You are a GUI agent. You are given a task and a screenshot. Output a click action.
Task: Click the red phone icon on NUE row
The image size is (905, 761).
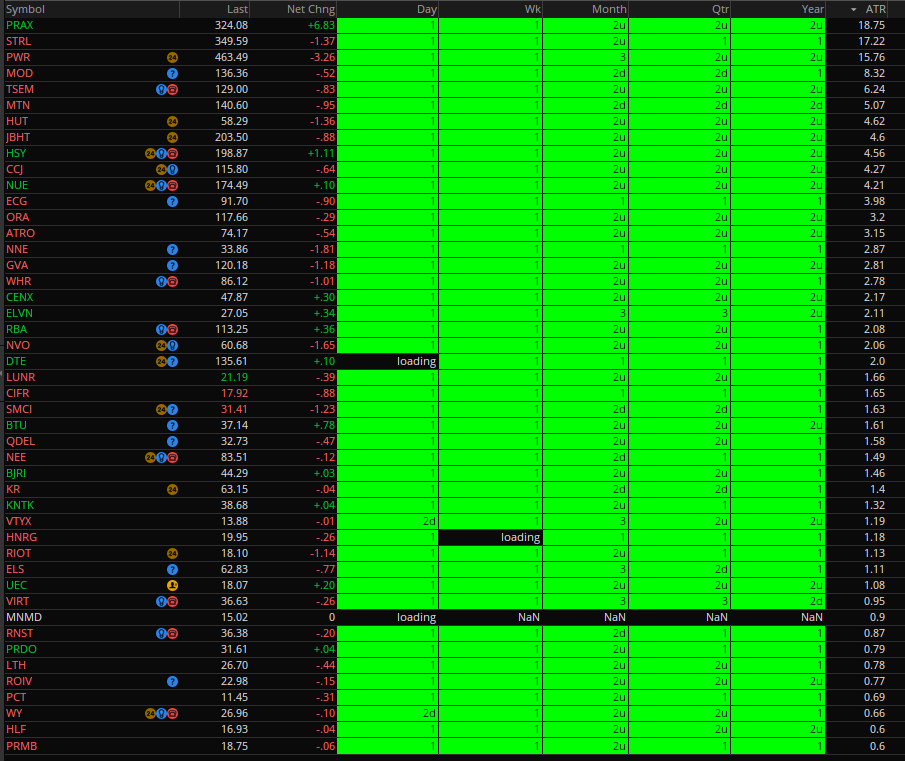[172, 186]
